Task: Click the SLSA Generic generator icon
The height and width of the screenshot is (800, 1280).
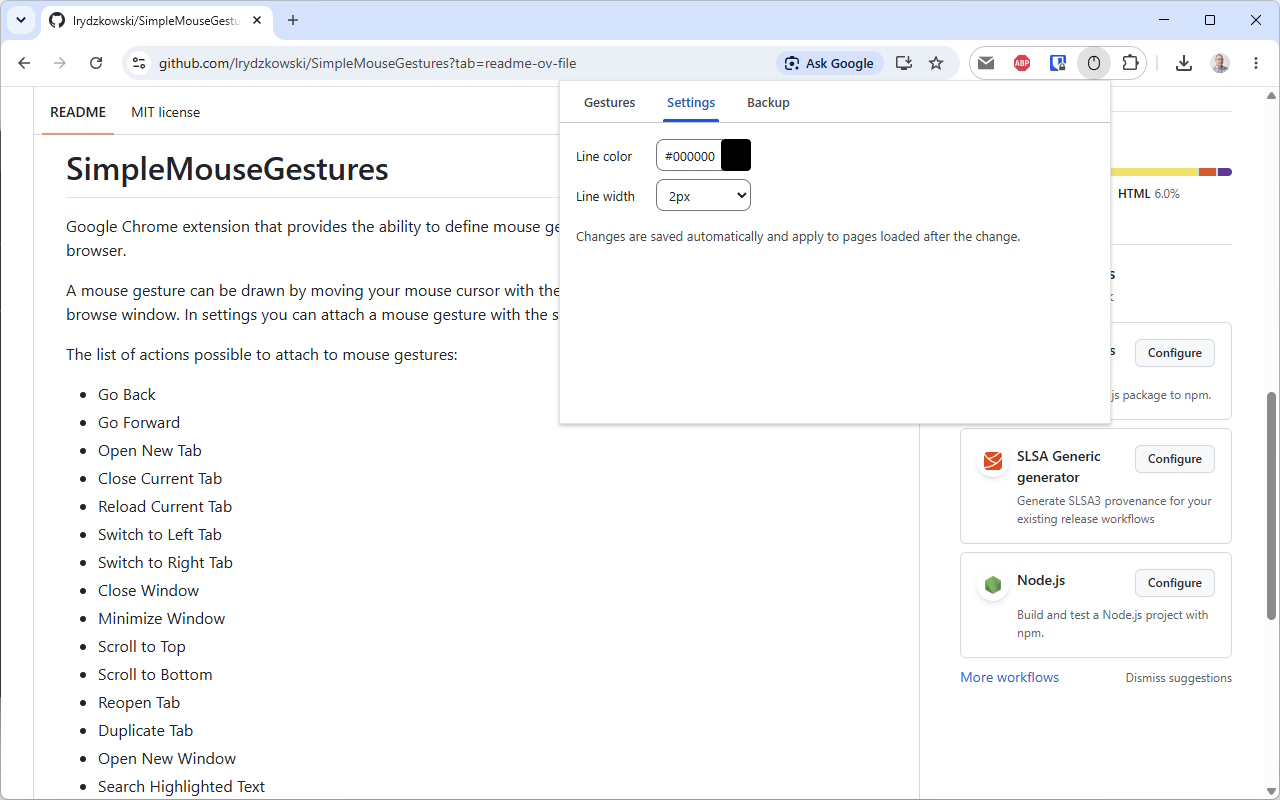Action: [993, 461]
